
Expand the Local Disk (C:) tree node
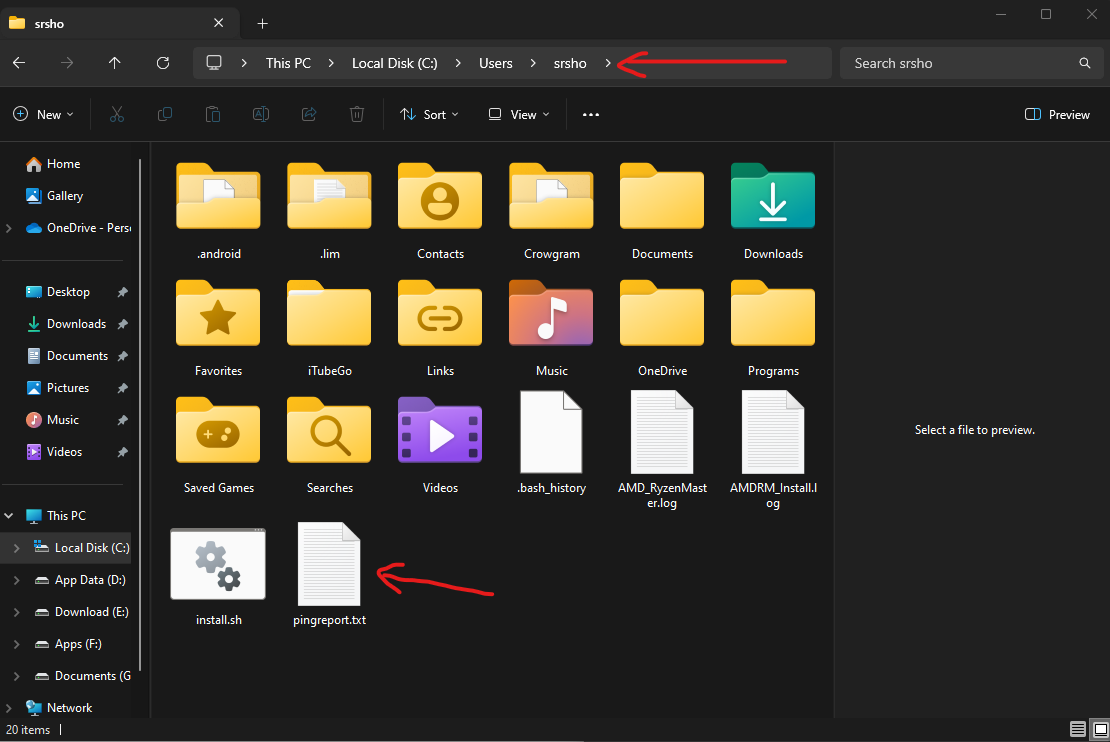pos(15,548)
